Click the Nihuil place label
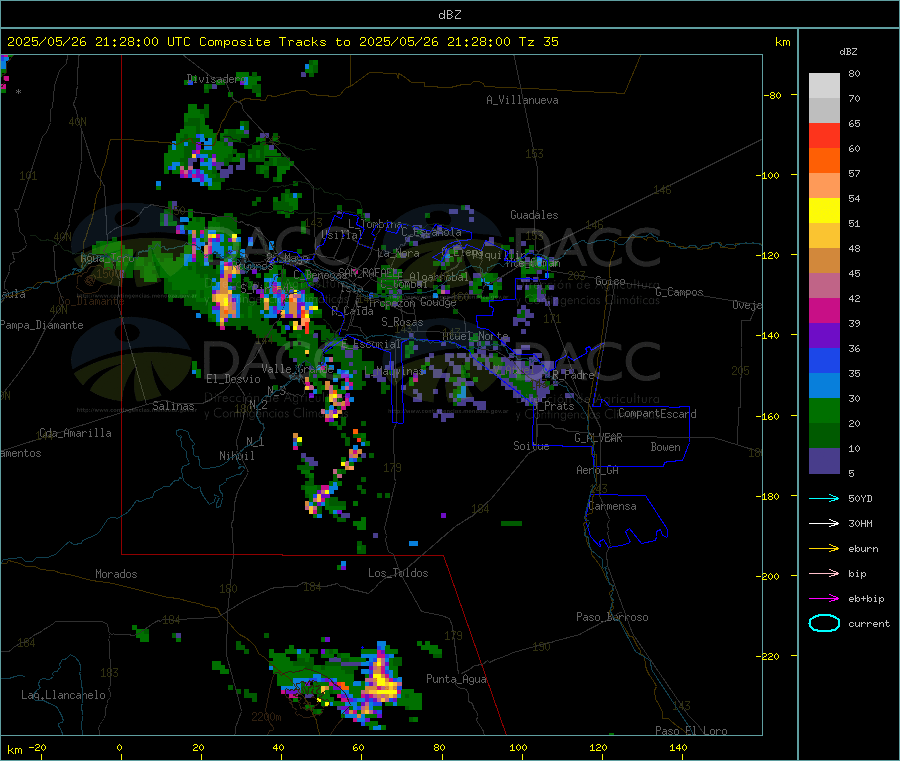The image size is (900, 761). coord(237,456)
